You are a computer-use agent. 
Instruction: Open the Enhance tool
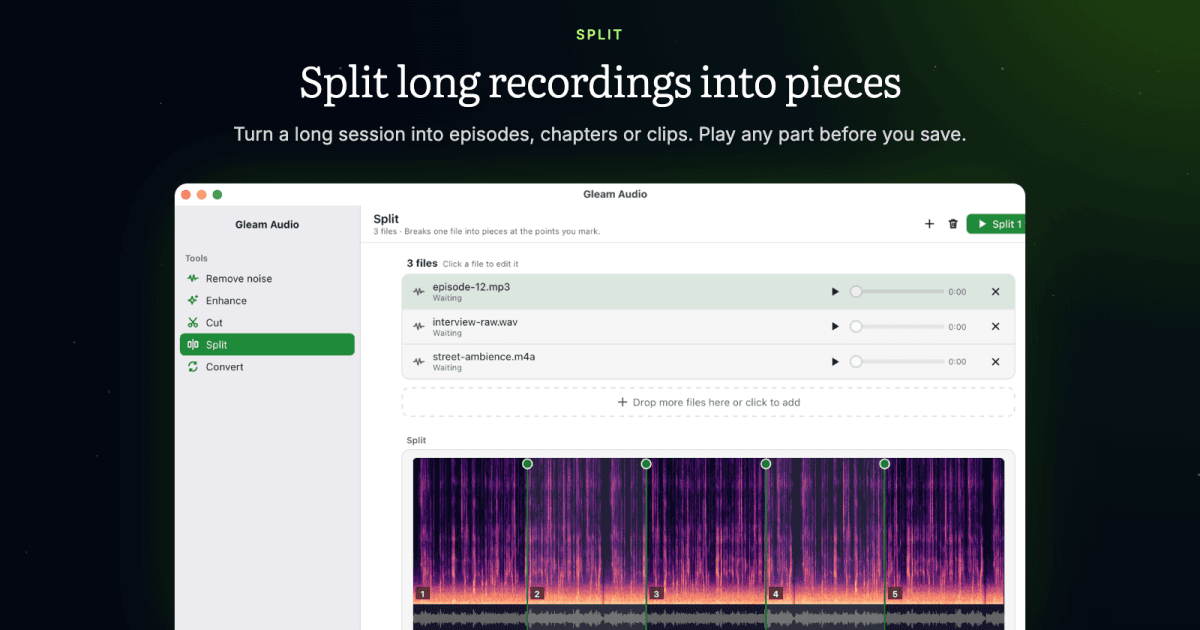(x=267, y=301)
